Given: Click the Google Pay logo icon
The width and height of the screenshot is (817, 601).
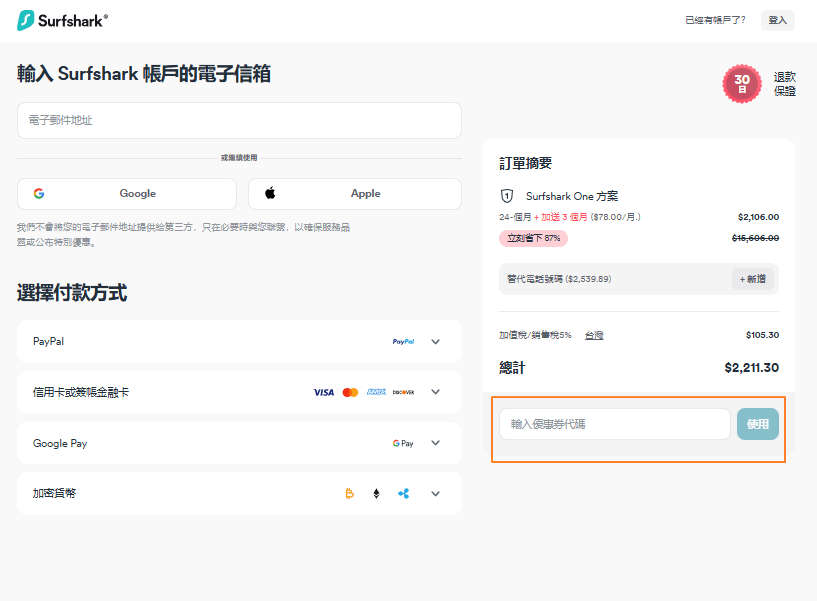Looking at the screenshot, I should point(403,443).
